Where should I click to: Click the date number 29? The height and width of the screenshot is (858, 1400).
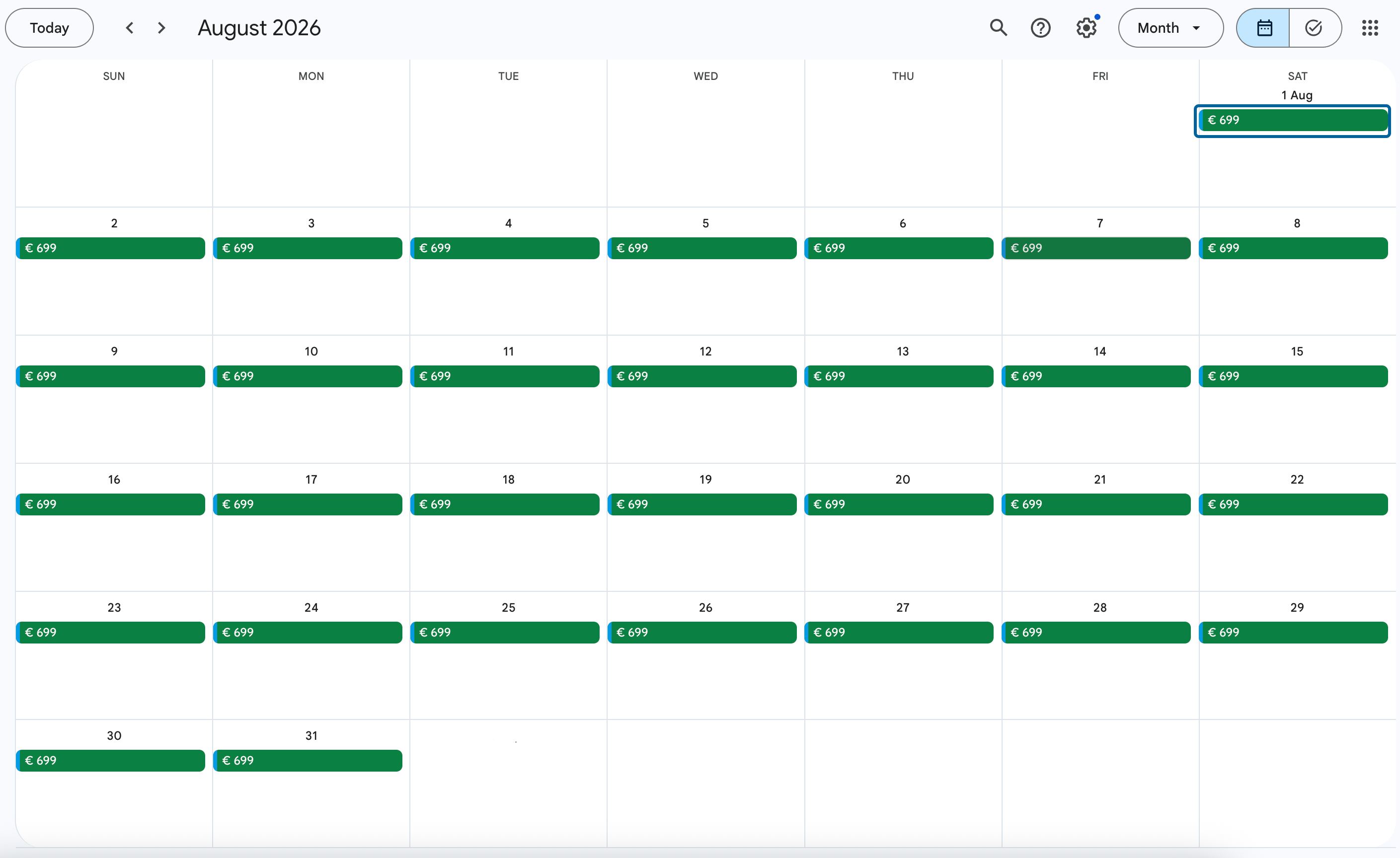1297,608
